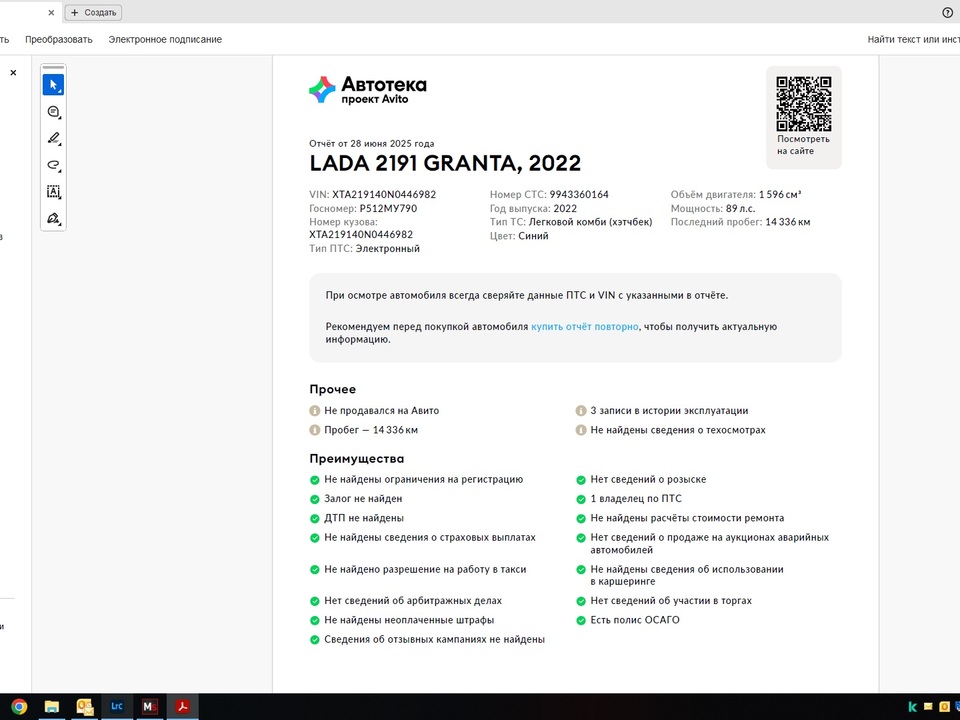Open Google Chrome from the taskbar
The image size is (960, 720).
pos(18,707)
